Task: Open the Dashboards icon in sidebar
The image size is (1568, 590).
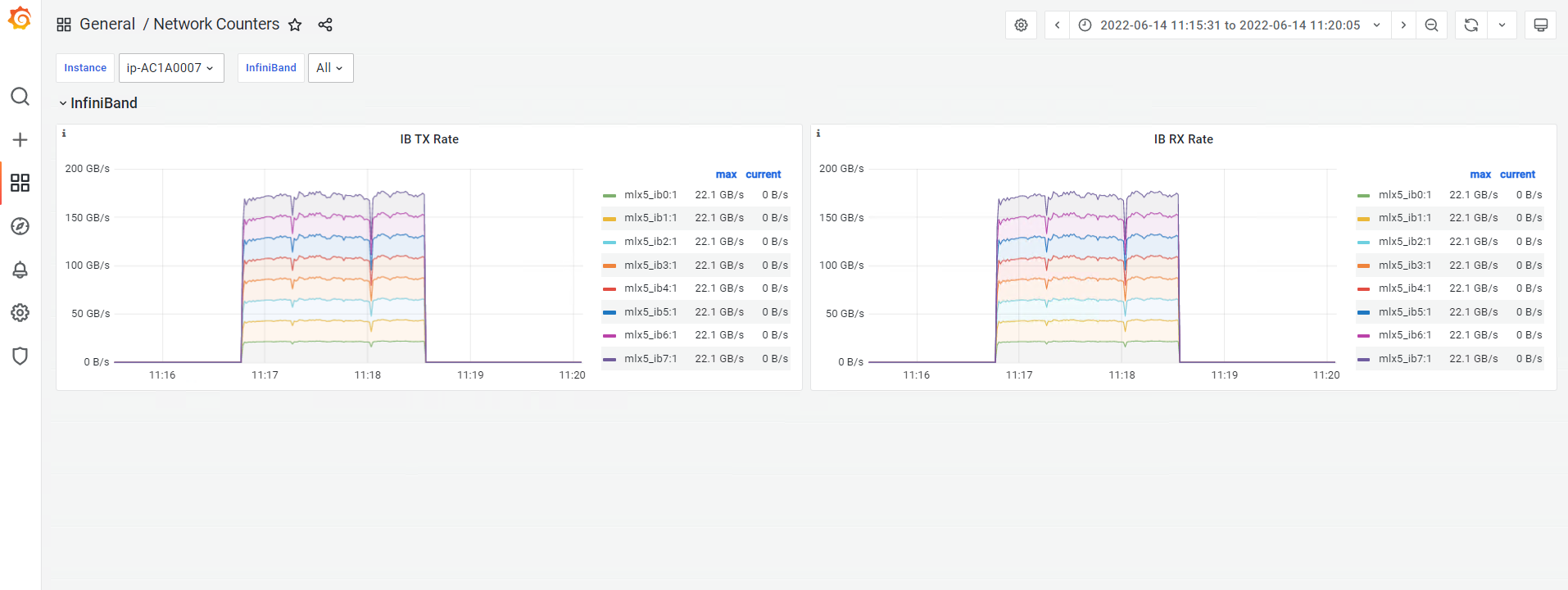Action: pyautogui.click(x=20, y=182)
